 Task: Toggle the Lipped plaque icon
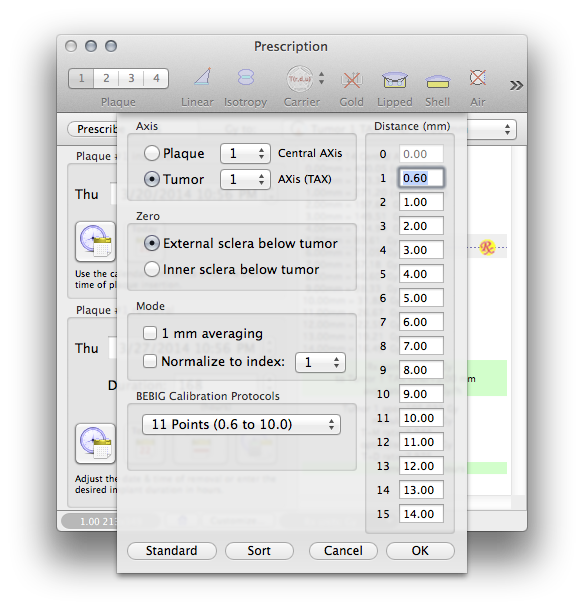(x=395, y=80)
